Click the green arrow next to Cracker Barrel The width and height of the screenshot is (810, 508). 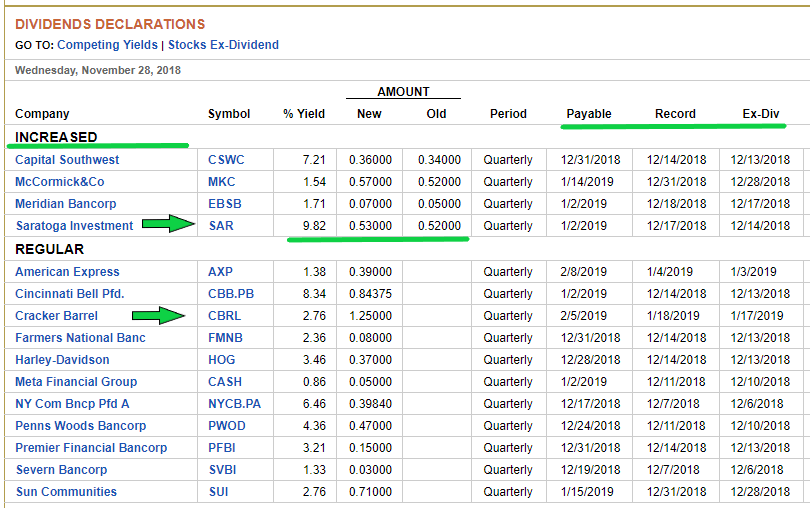coord(159,316)
